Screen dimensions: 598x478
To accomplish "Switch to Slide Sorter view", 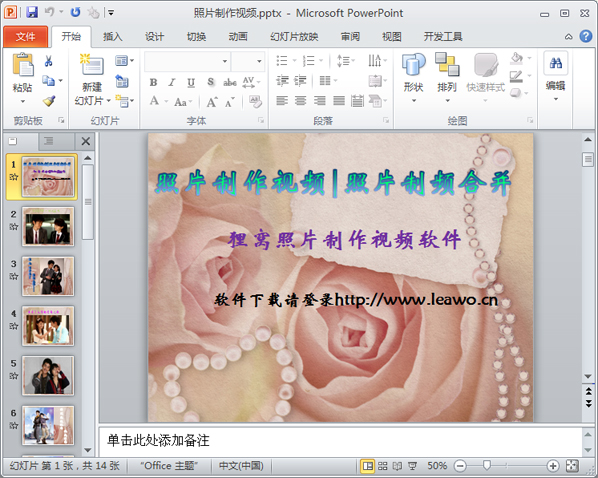I will [x=383, y=466].
